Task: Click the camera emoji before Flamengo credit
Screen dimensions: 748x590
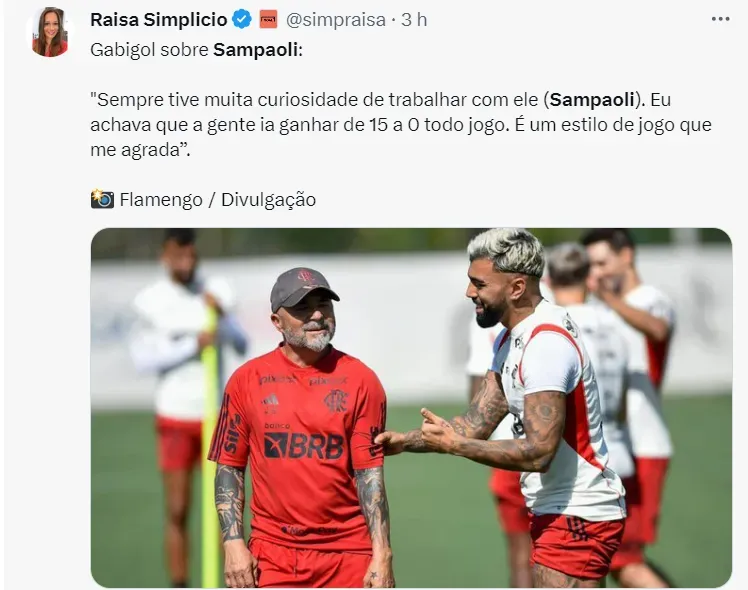Action: (102, 199)
